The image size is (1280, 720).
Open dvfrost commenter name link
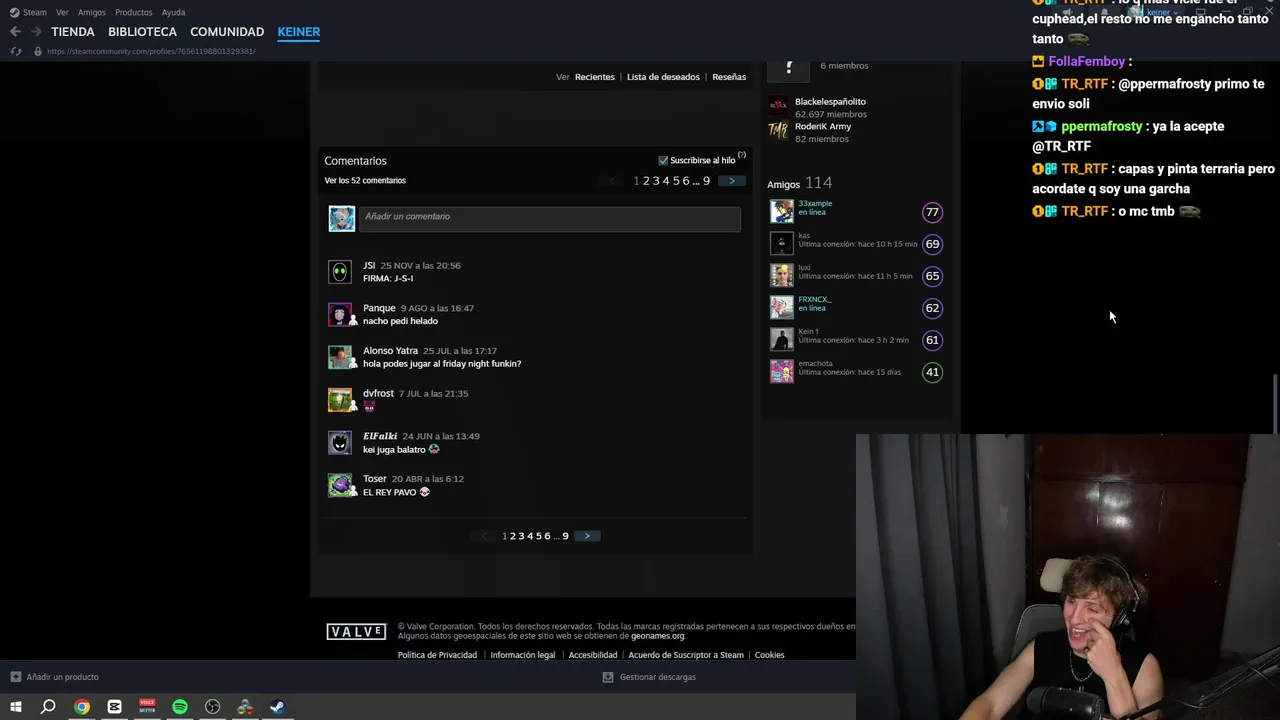coord(378,394)
